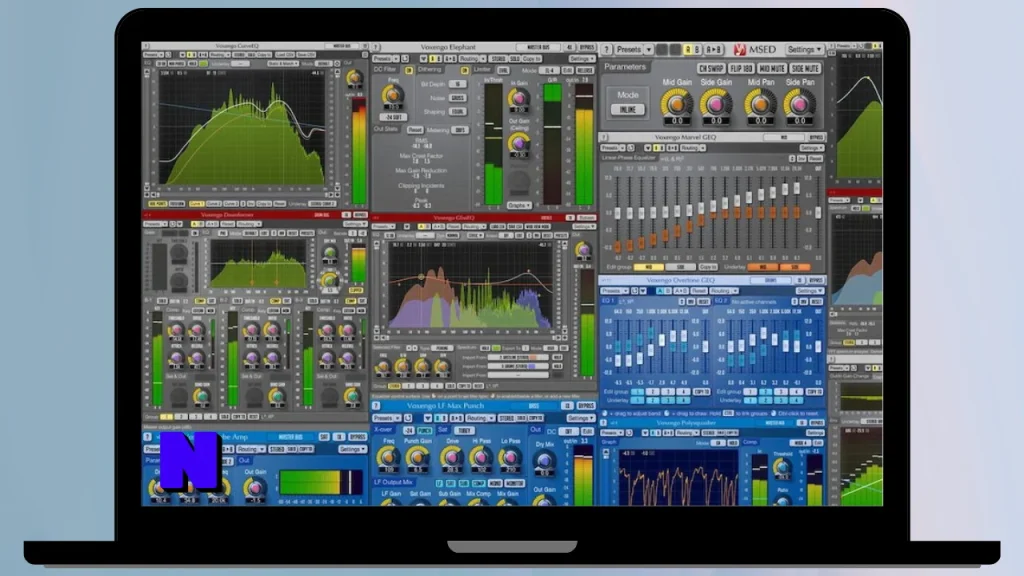
Task: Click the MSED A to B copy button
Action: pos(714,50)
